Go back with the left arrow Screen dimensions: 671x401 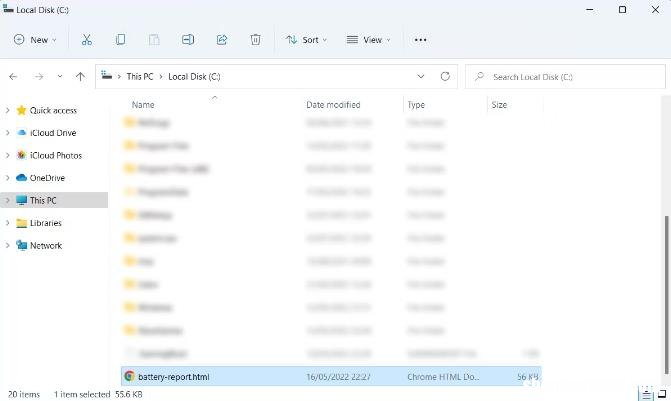pyautogui.click(x=13, y=77)
